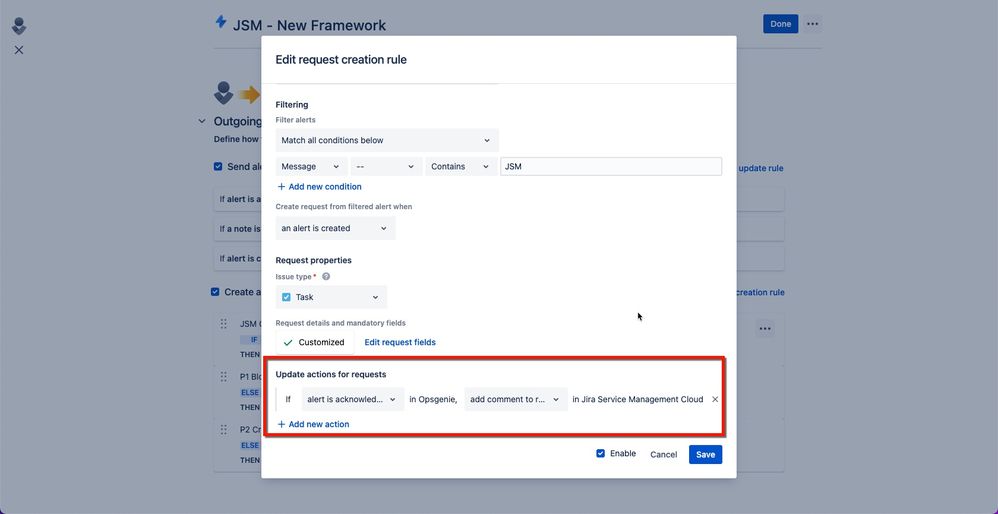Click the Issue type help question icon
Viewport: 998px width, 514px height.
(326, 277)
